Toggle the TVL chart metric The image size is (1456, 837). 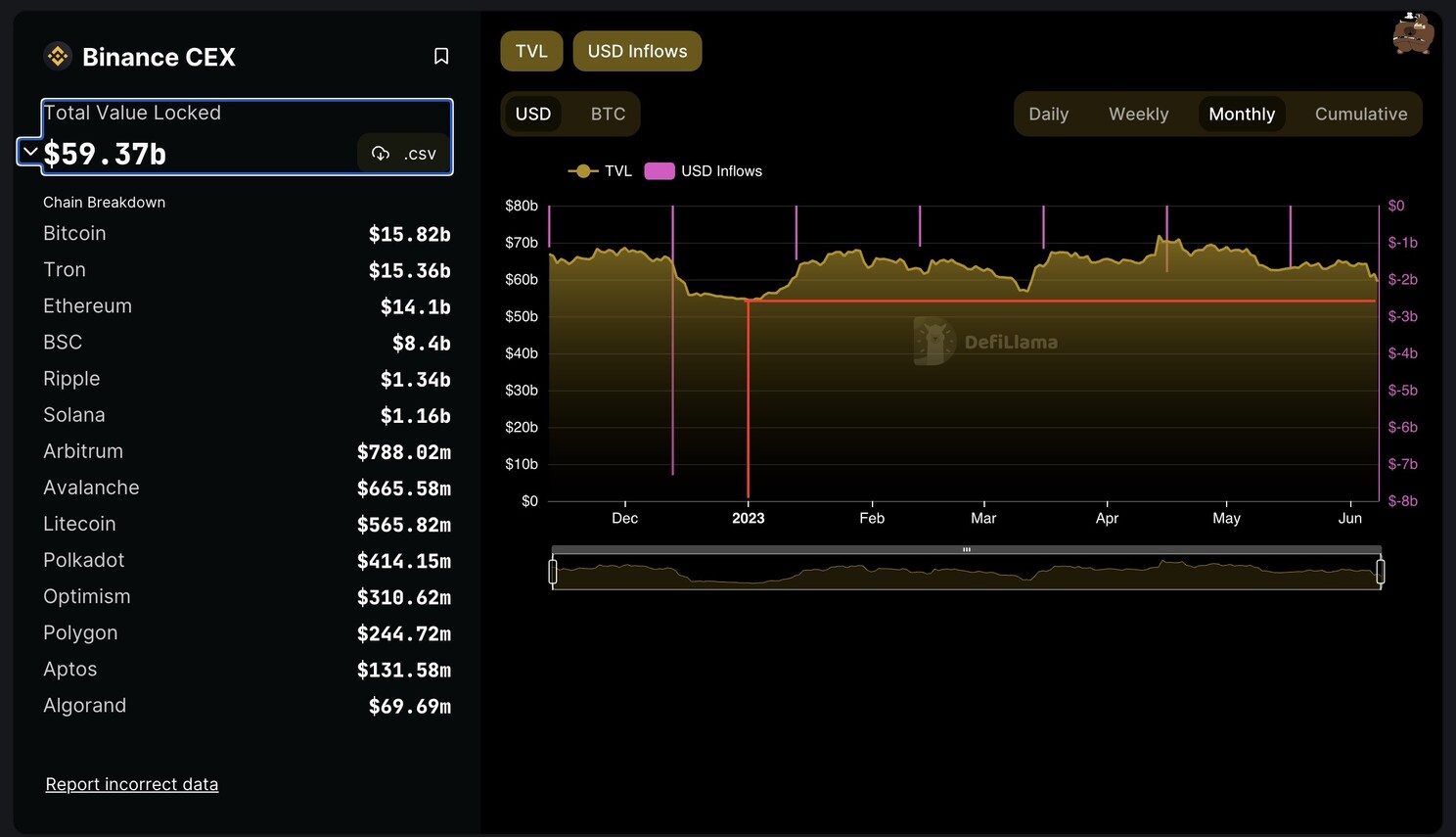(x=531, y=51)
